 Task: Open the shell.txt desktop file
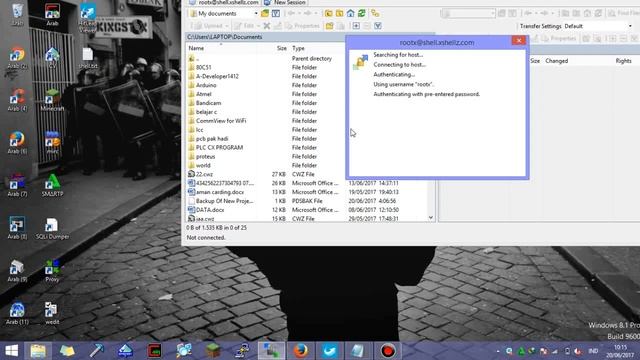[x=87, y=58]
